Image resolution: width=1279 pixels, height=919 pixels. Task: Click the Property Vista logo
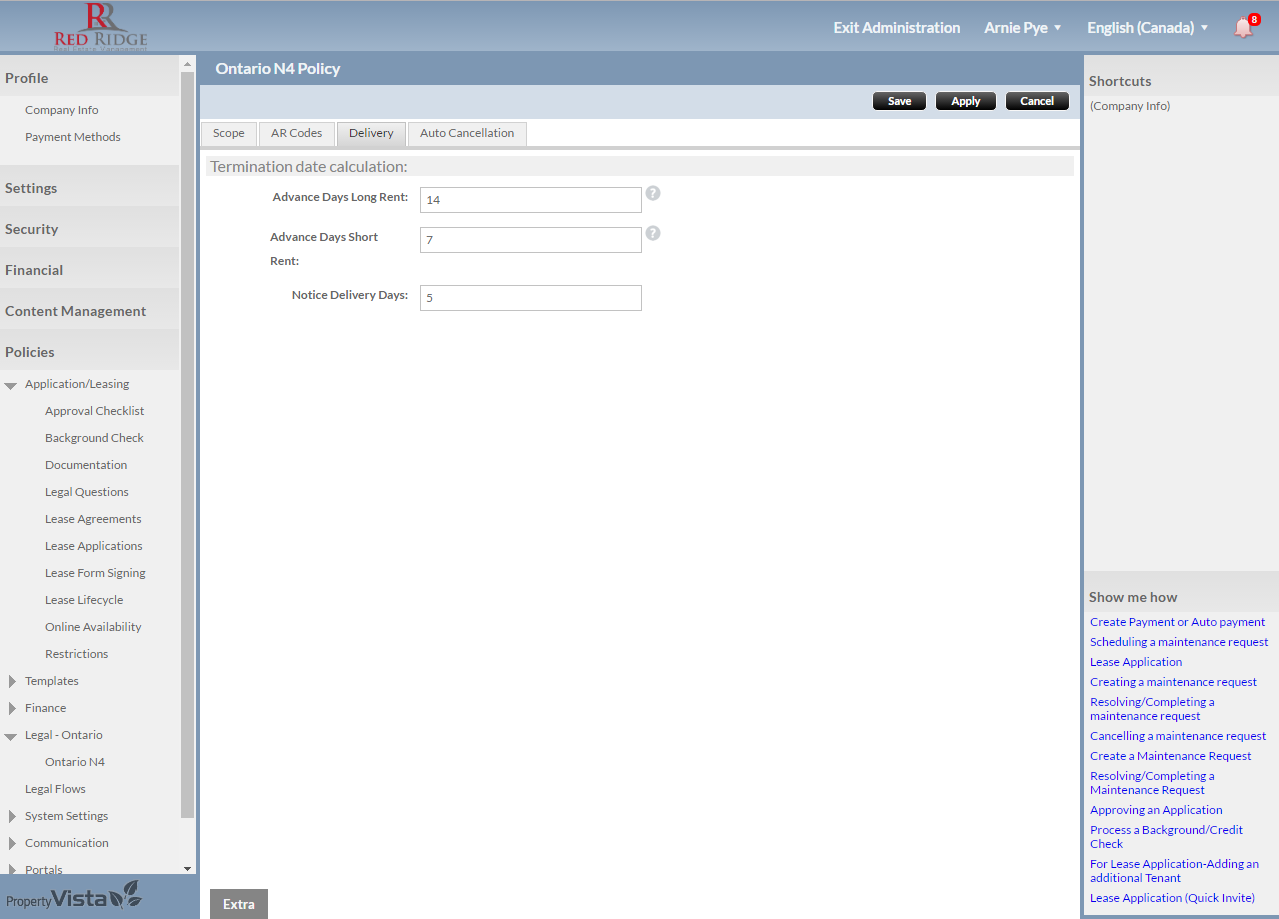[74, 897]
